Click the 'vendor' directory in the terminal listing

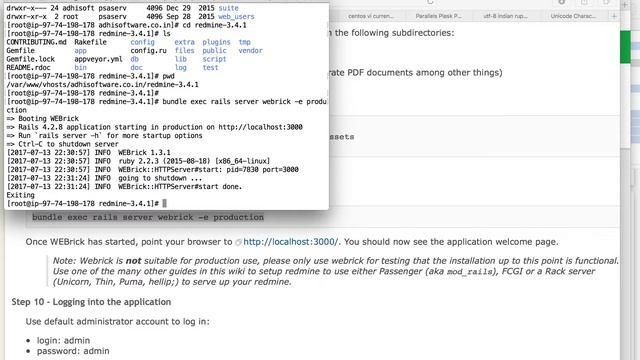(251, 51)
